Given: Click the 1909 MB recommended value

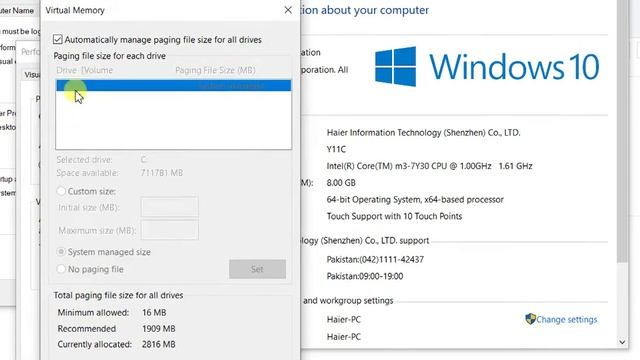Looking at the screenshot, I should pos(159,329).
